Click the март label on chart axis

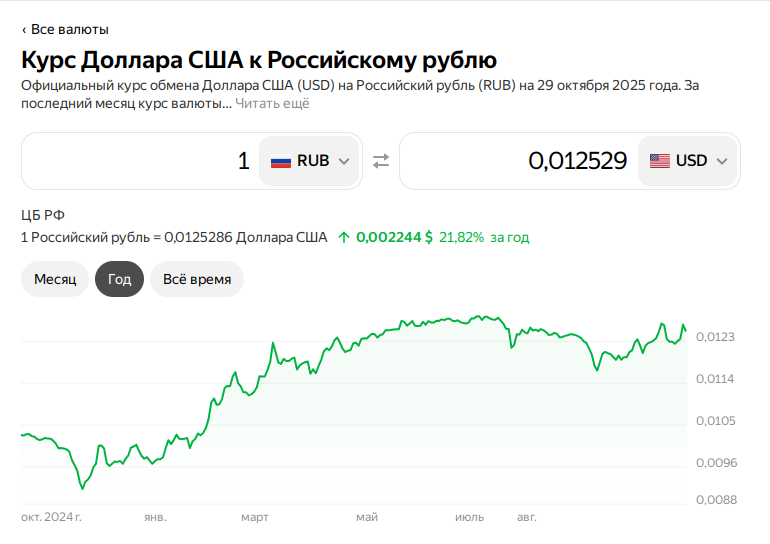click(255, 517)
